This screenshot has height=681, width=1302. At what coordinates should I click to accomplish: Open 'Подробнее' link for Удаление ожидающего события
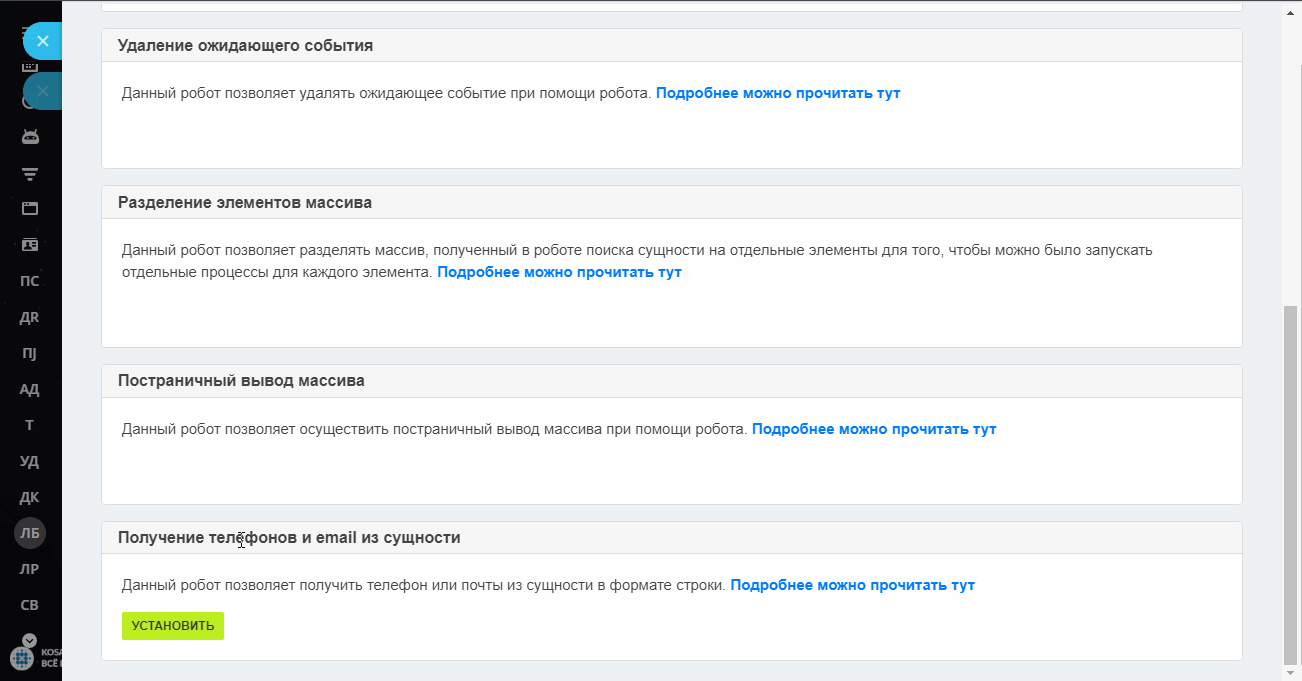tap(778, 93)
